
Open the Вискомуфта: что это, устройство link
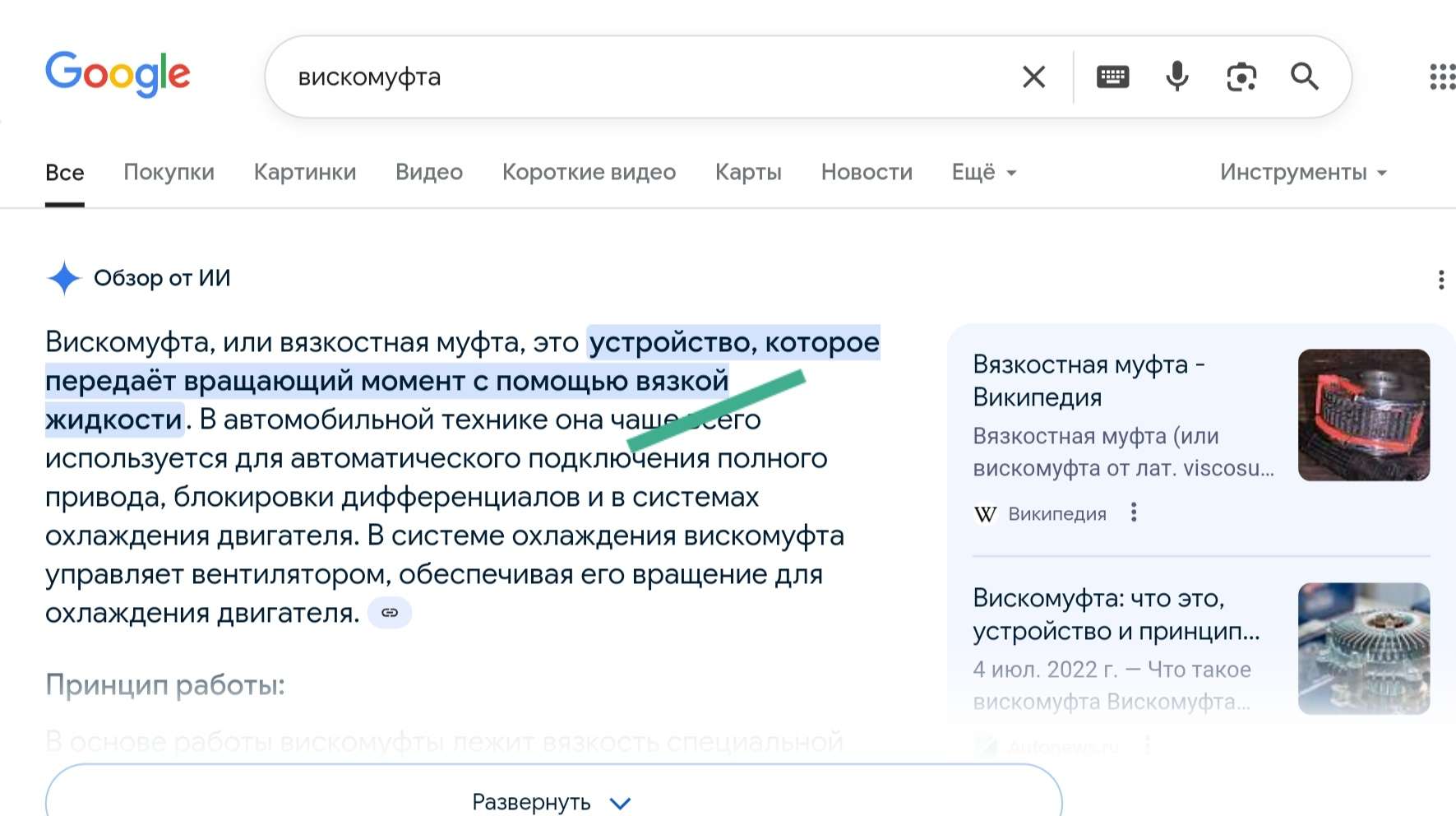pos(1116,614)
